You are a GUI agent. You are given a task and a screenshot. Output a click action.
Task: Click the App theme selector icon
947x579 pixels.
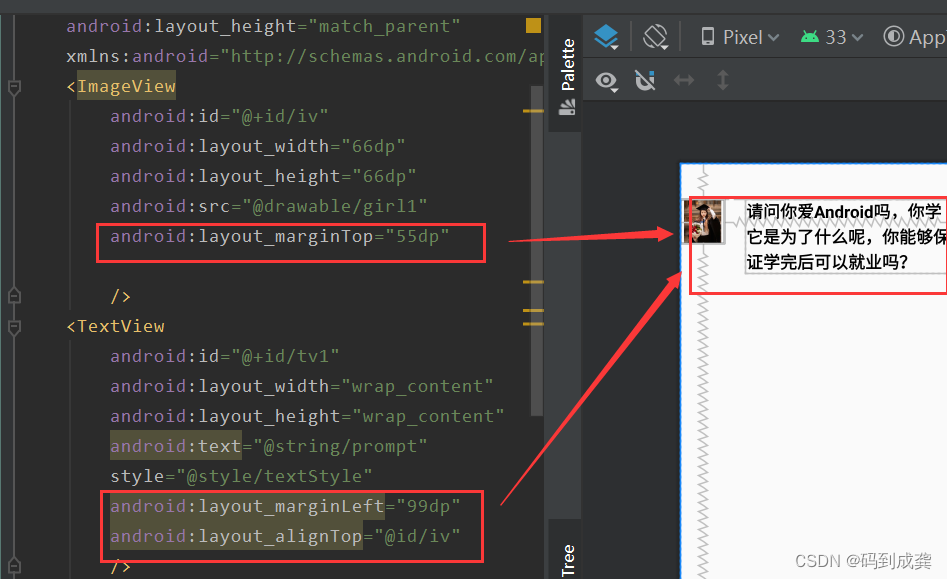coord(894,35)
